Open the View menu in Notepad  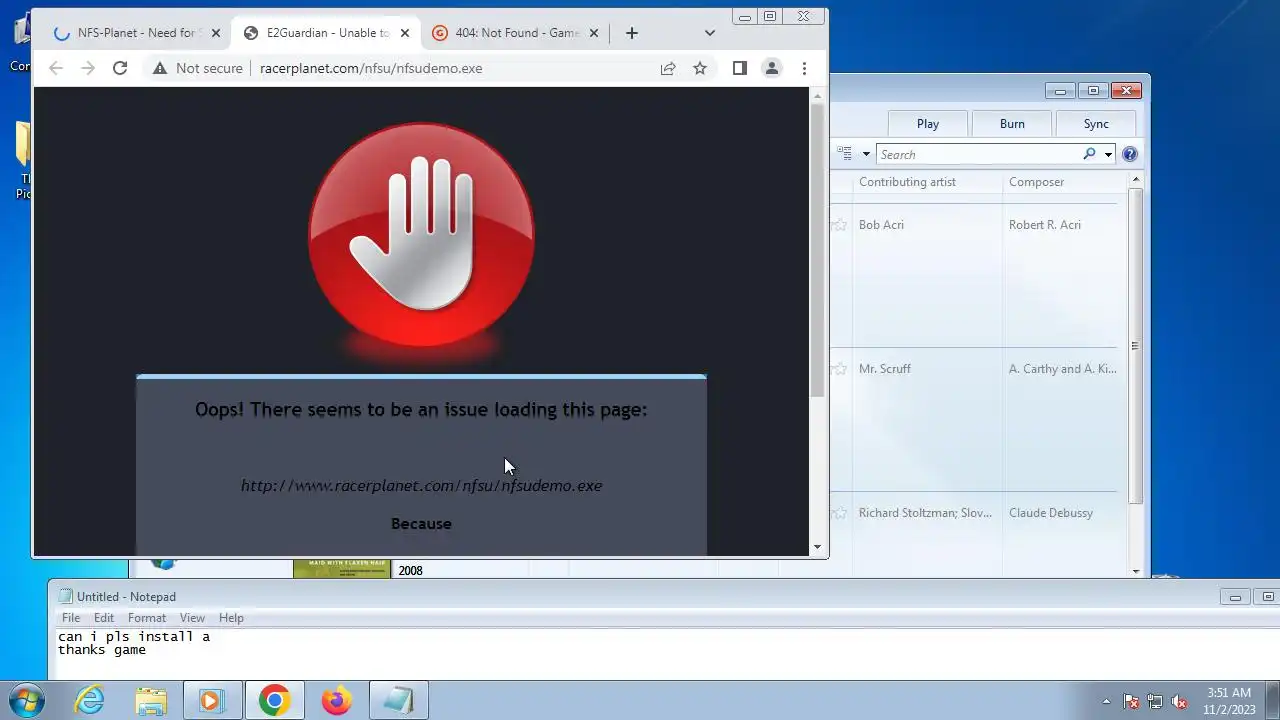(x=192, y=618)
